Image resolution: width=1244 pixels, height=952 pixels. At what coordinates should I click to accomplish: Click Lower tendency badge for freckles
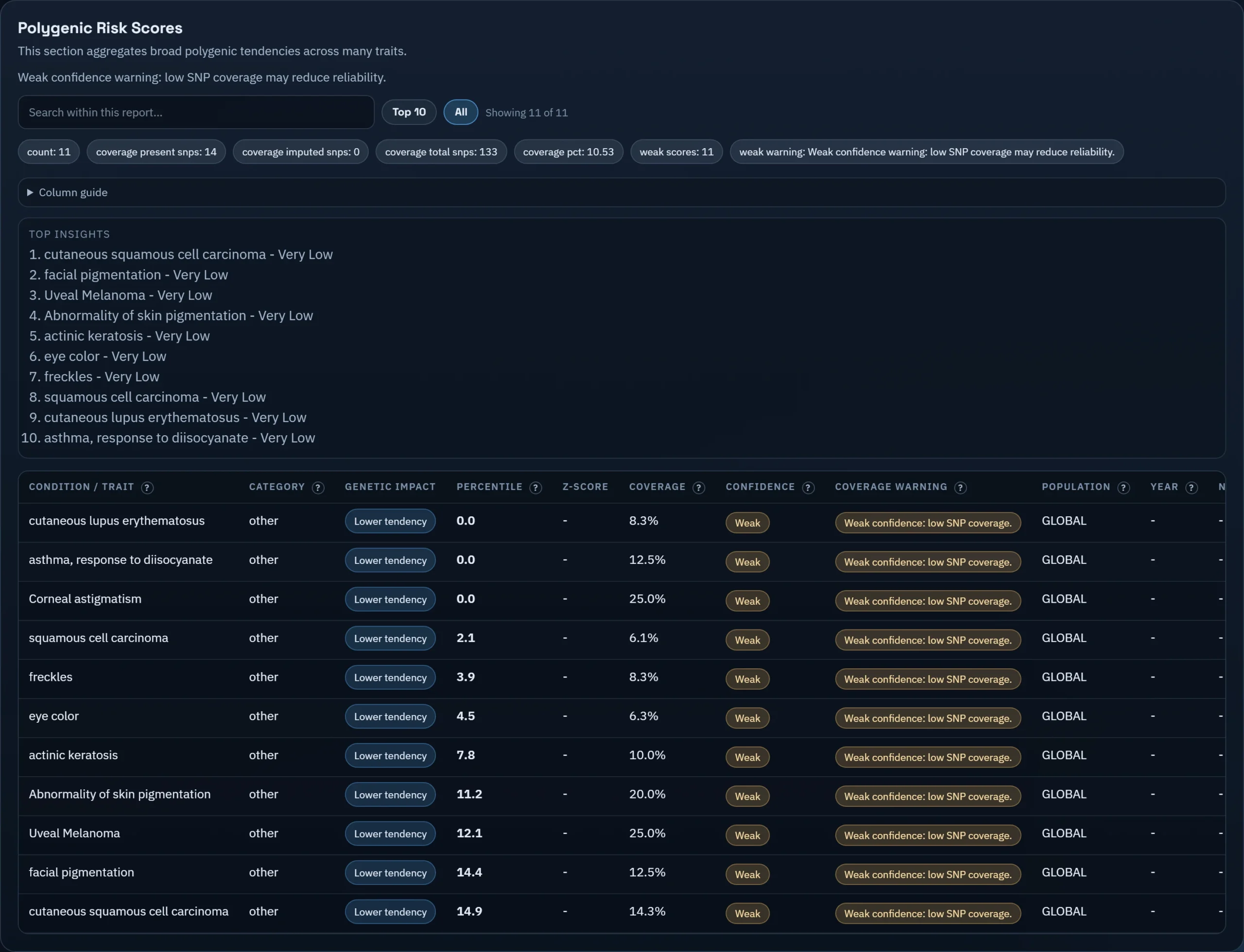tap(390, 677)
